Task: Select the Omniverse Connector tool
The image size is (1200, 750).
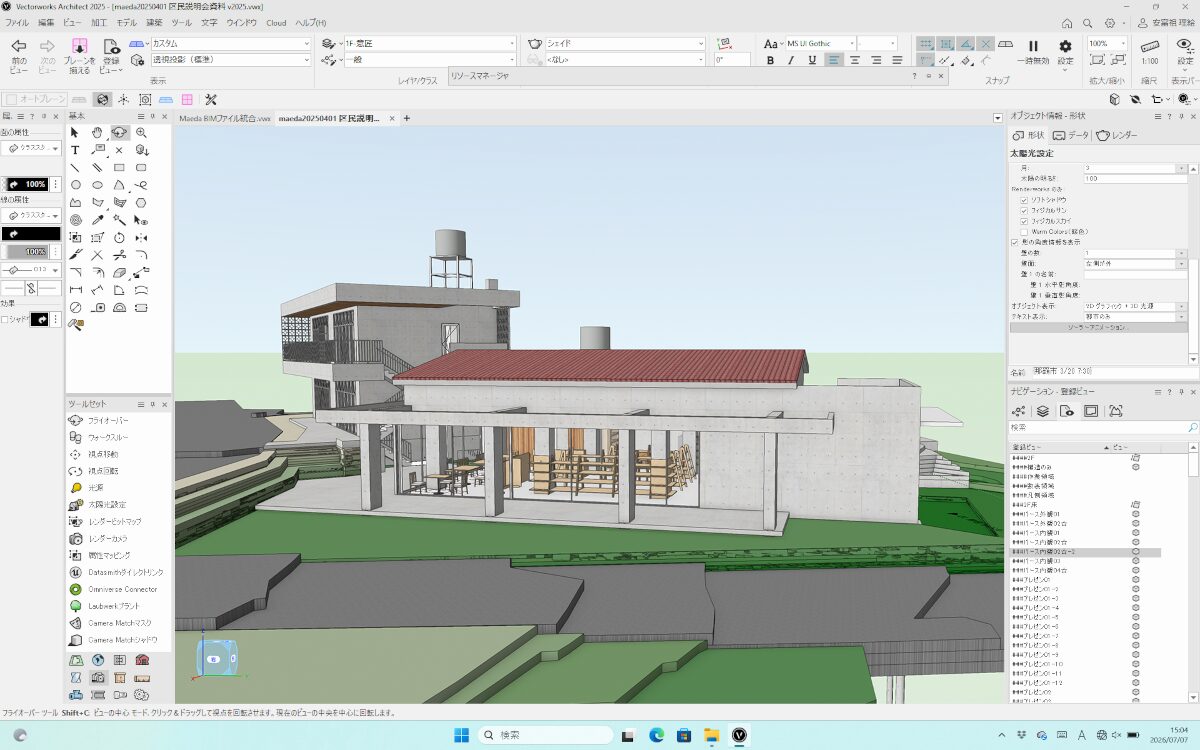Action: [123, 589]
